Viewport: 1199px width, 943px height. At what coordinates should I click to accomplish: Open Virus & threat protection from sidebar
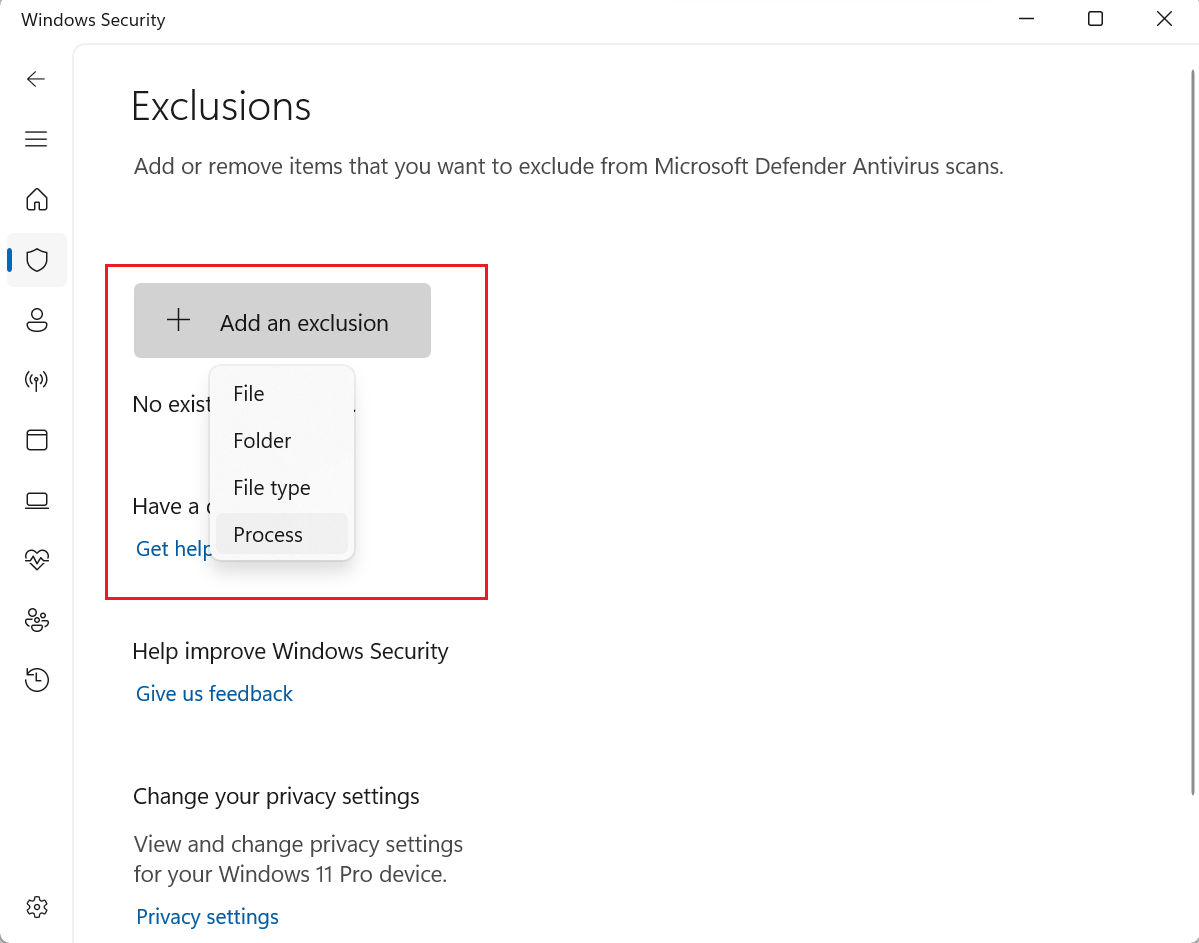click(x=36, y=260)
